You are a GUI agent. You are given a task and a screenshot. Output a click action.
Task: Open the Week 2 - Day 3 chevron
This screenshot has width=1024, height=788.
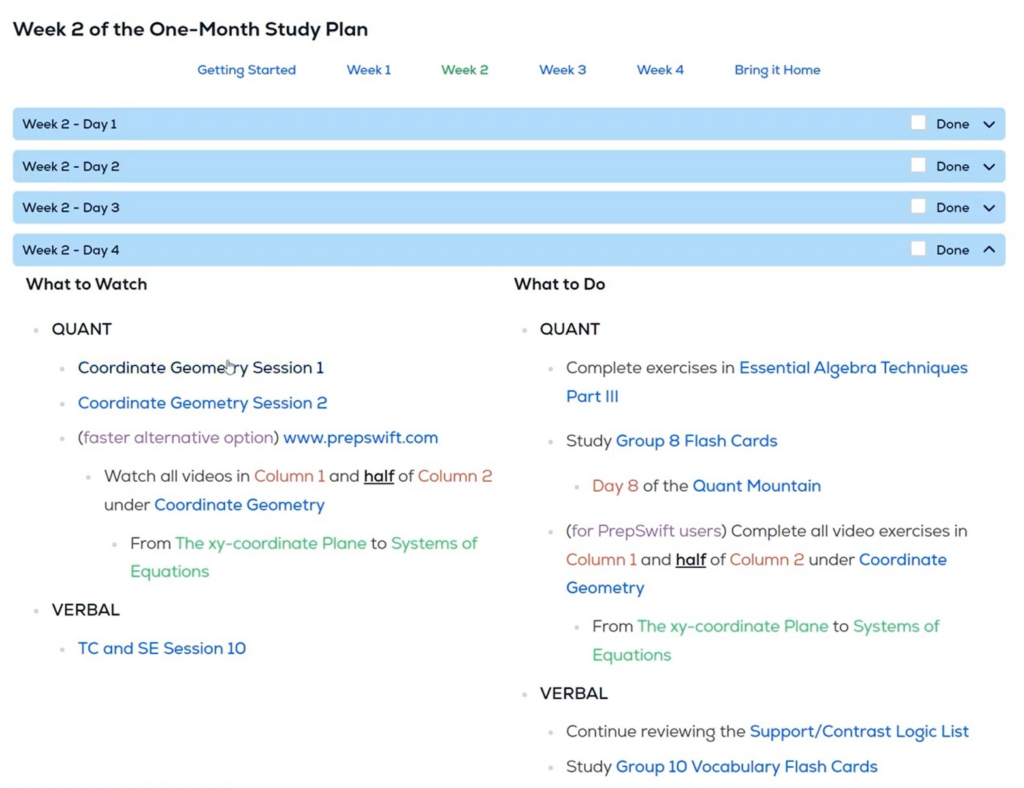(x=989, y=208)
